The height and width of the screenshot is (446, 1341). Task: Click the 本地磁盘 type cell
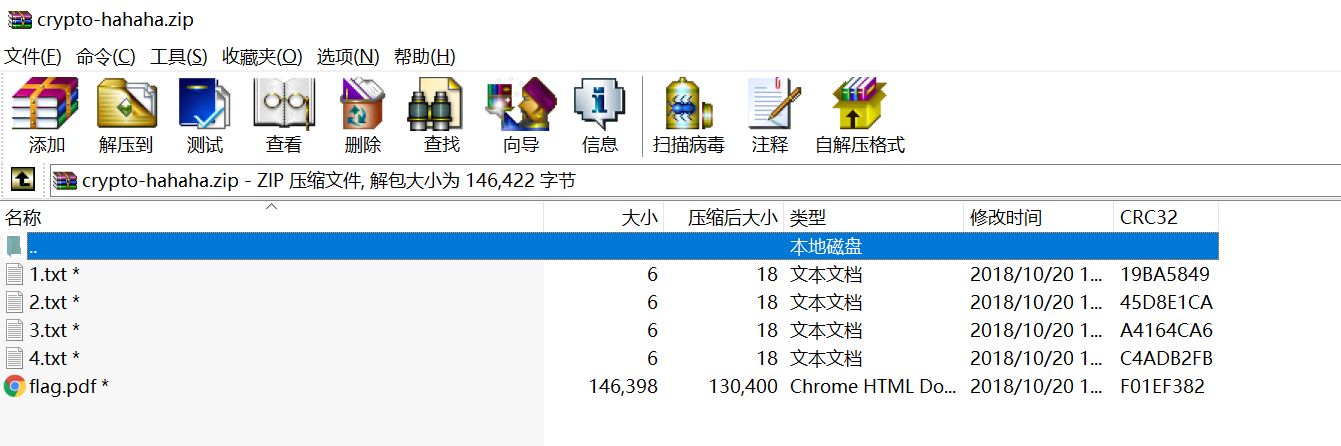(826, 246)
